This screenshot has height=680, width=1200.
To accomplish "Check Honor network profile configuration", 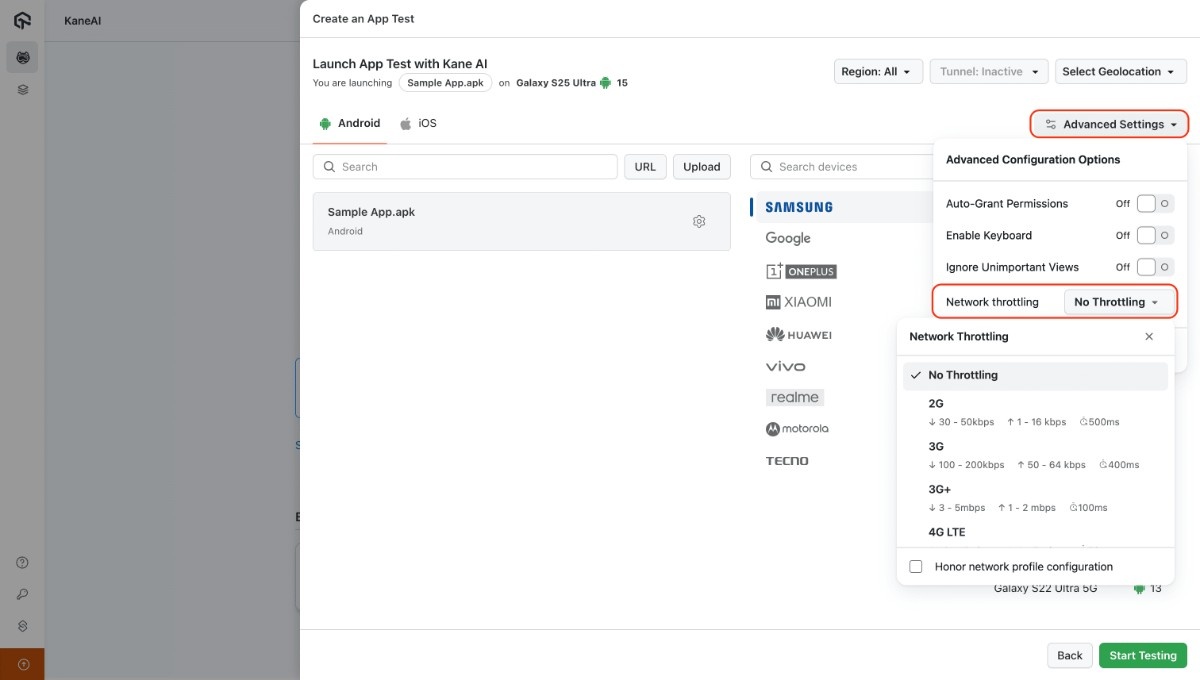I will click(916, 567).
